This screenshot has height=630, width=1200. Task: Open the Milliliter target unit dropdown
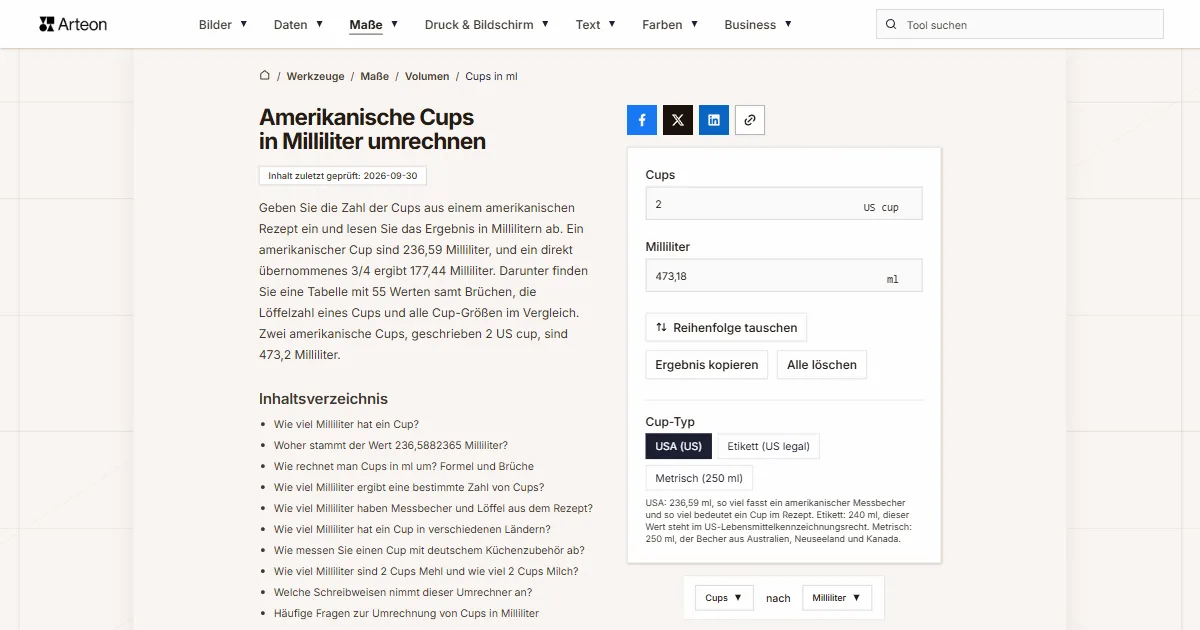click(x=837, y=598)
